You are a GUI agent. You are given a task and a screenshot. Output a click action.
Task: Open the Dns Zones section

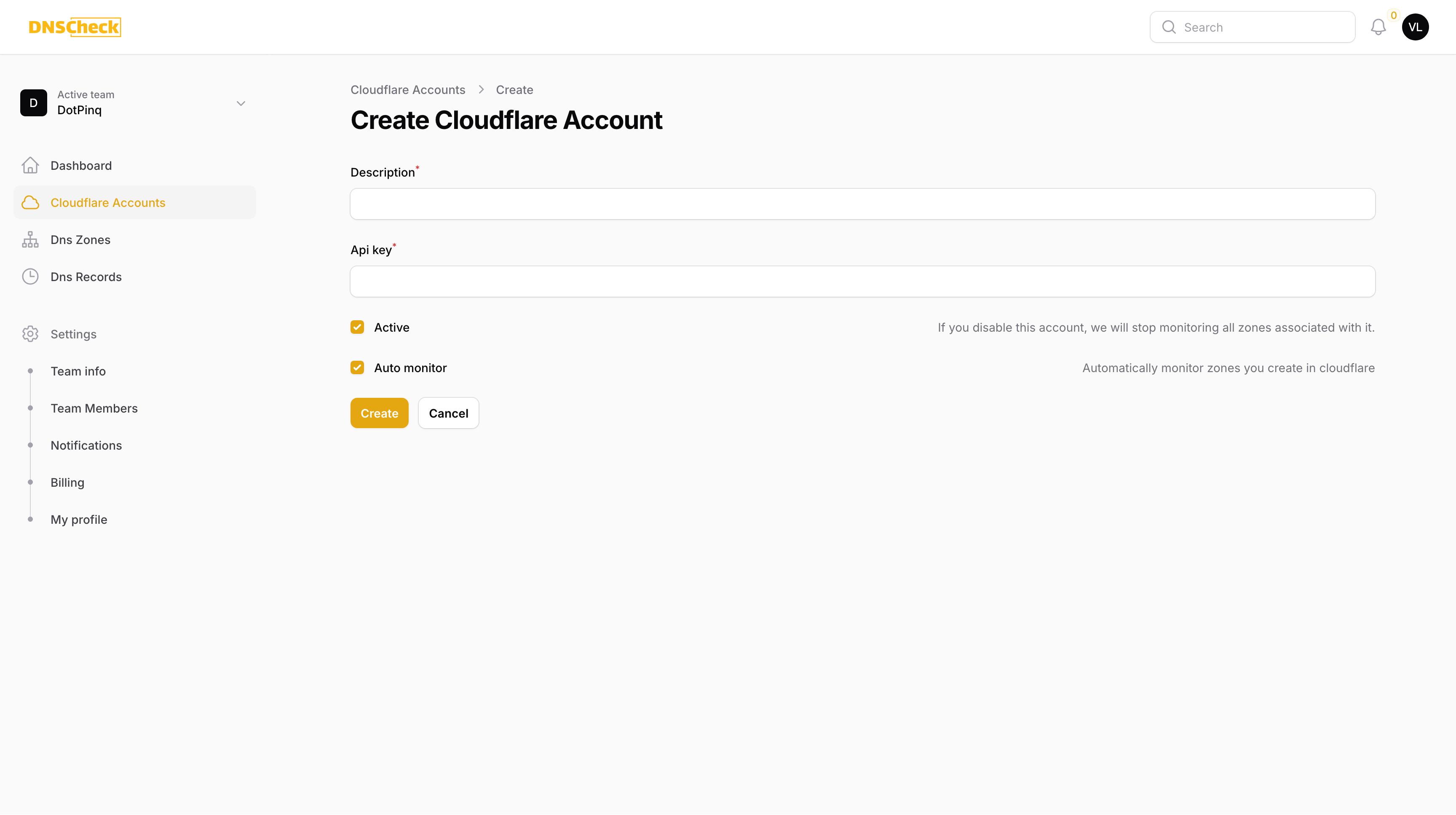pyautogui.click(x=80, y=239)
